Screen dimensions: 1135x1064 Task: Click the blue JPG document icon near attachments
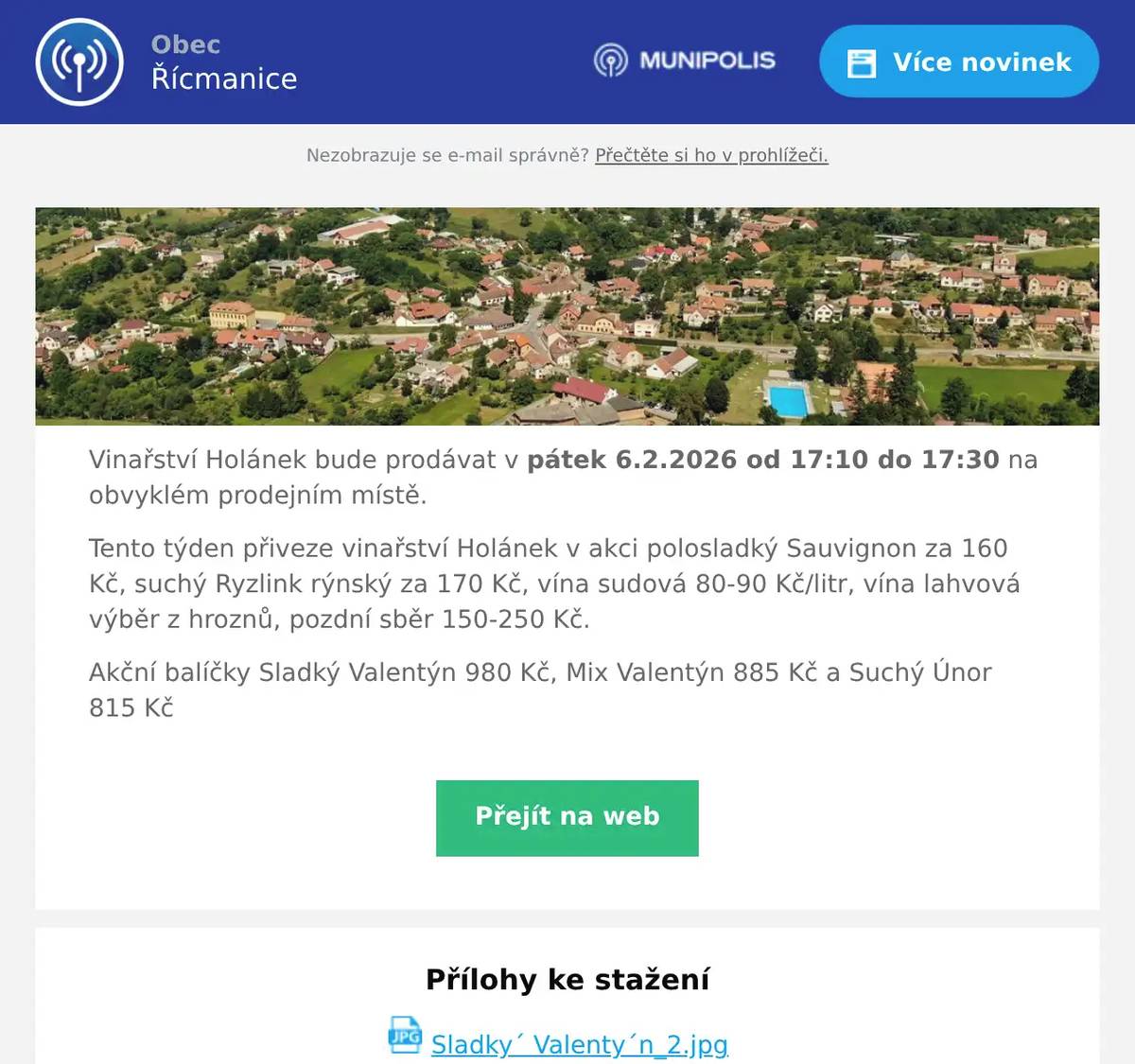[406, 1039]
